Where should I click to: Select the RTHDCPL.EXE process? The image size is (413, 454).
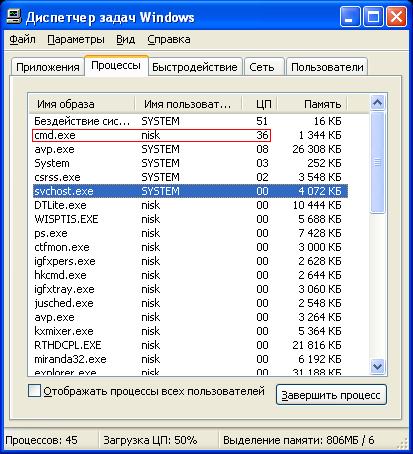pyautogui.click(x=190, y=345)
